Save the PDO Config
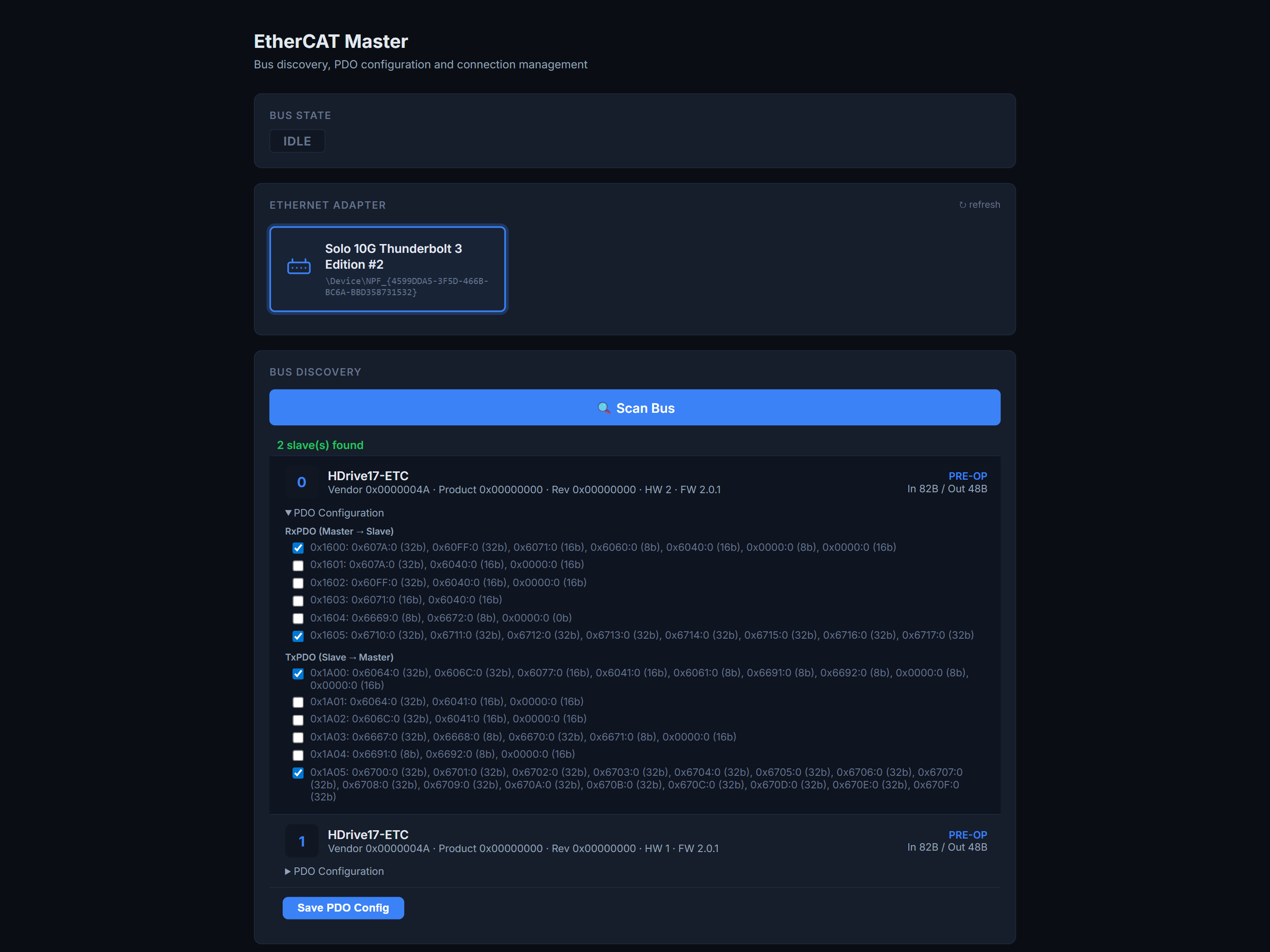The height and width of the screenshot is (952, 1270). 343,908
